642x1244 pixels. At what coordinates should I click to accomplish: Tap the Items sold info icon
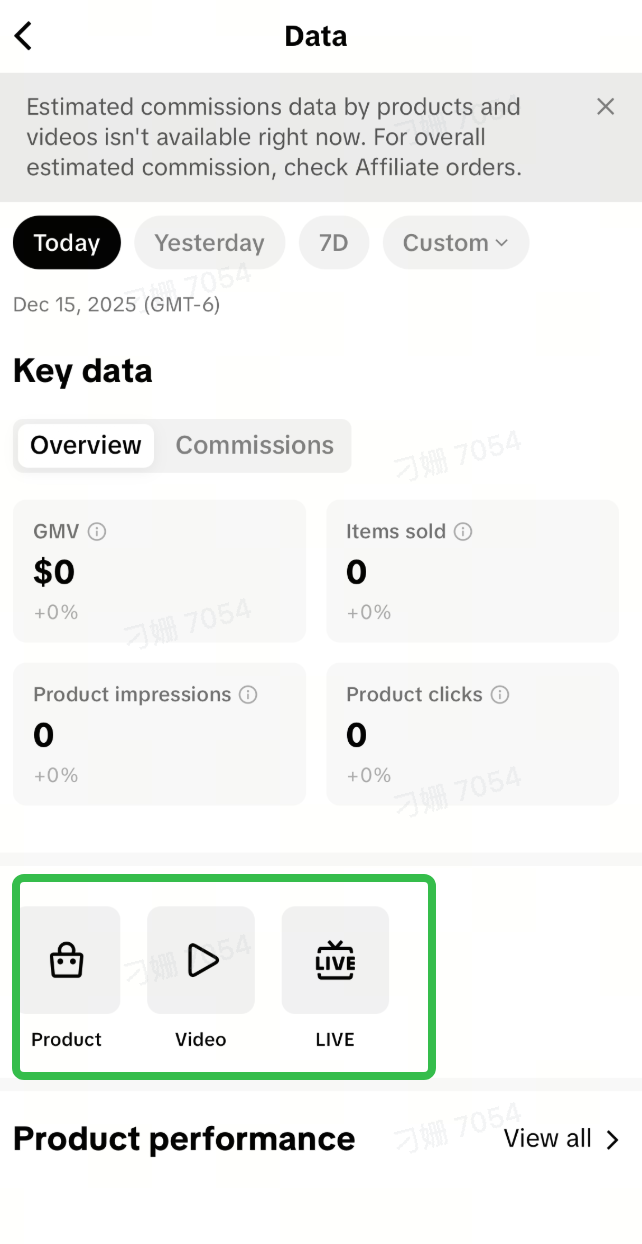point(463,532)
